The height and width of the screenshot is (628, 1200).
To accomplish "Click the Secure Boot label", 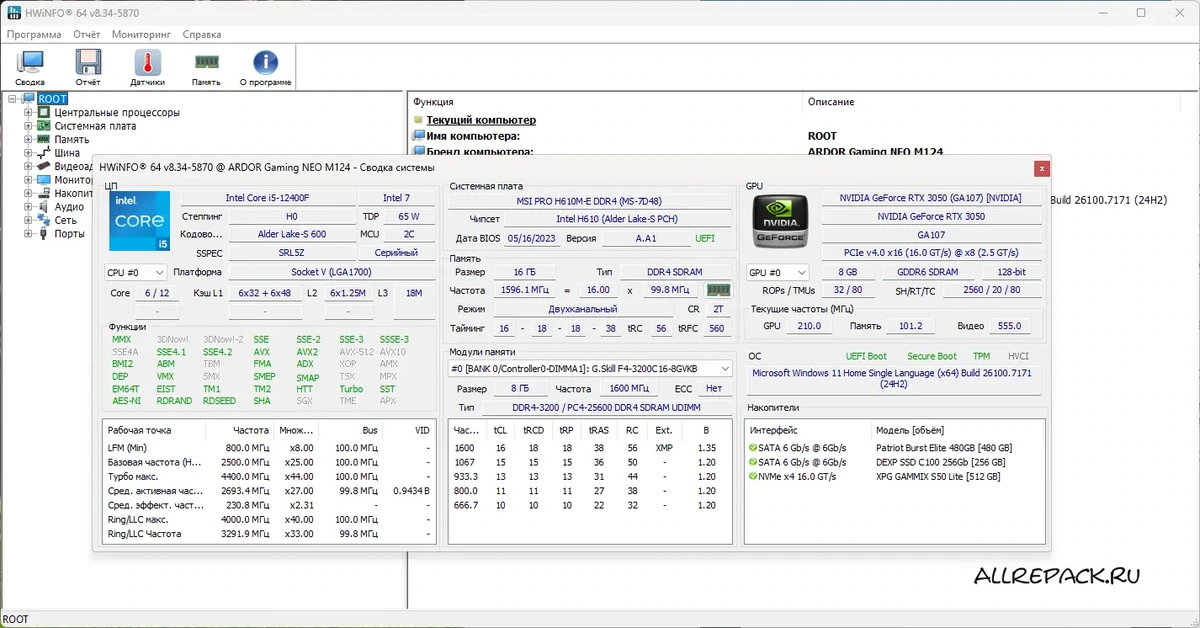I will point(932,356).
